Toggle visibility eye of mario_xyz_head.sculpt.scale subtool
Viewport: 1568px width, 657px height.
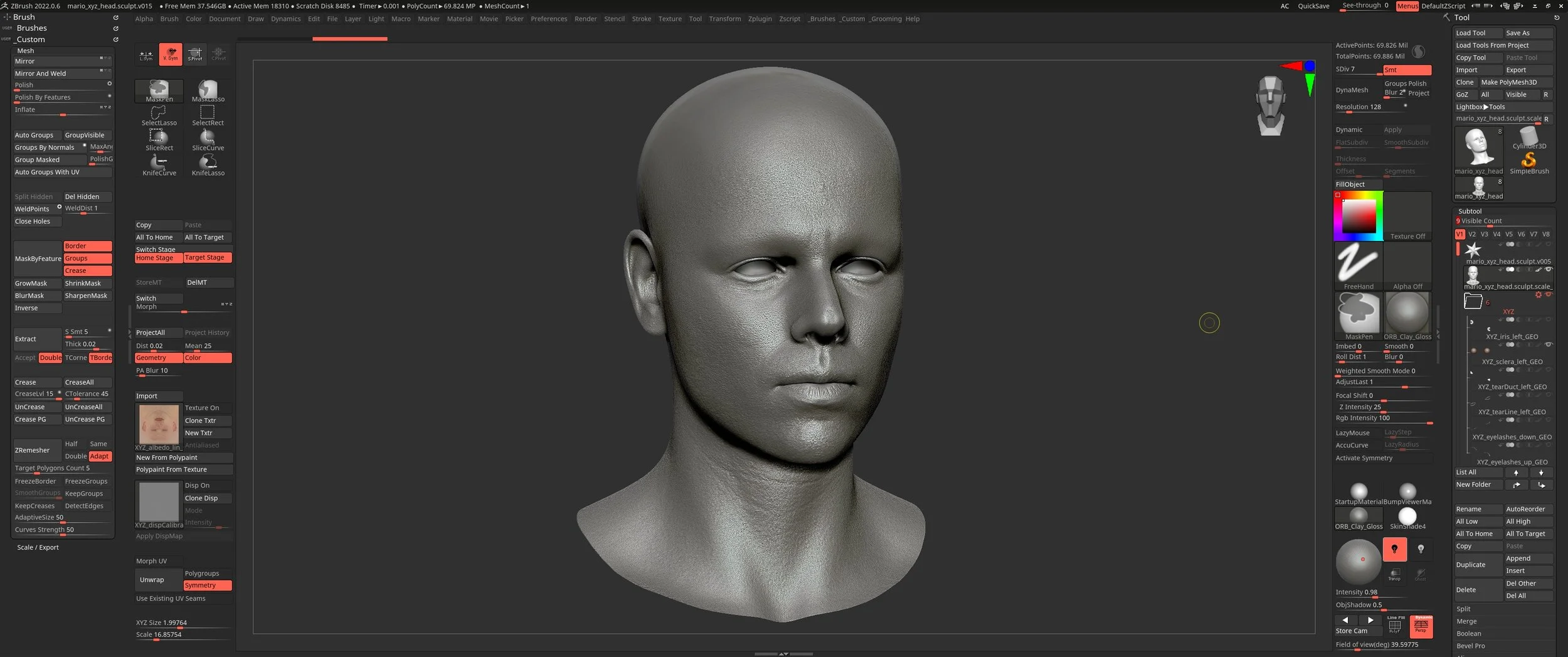coord(1549,269)
